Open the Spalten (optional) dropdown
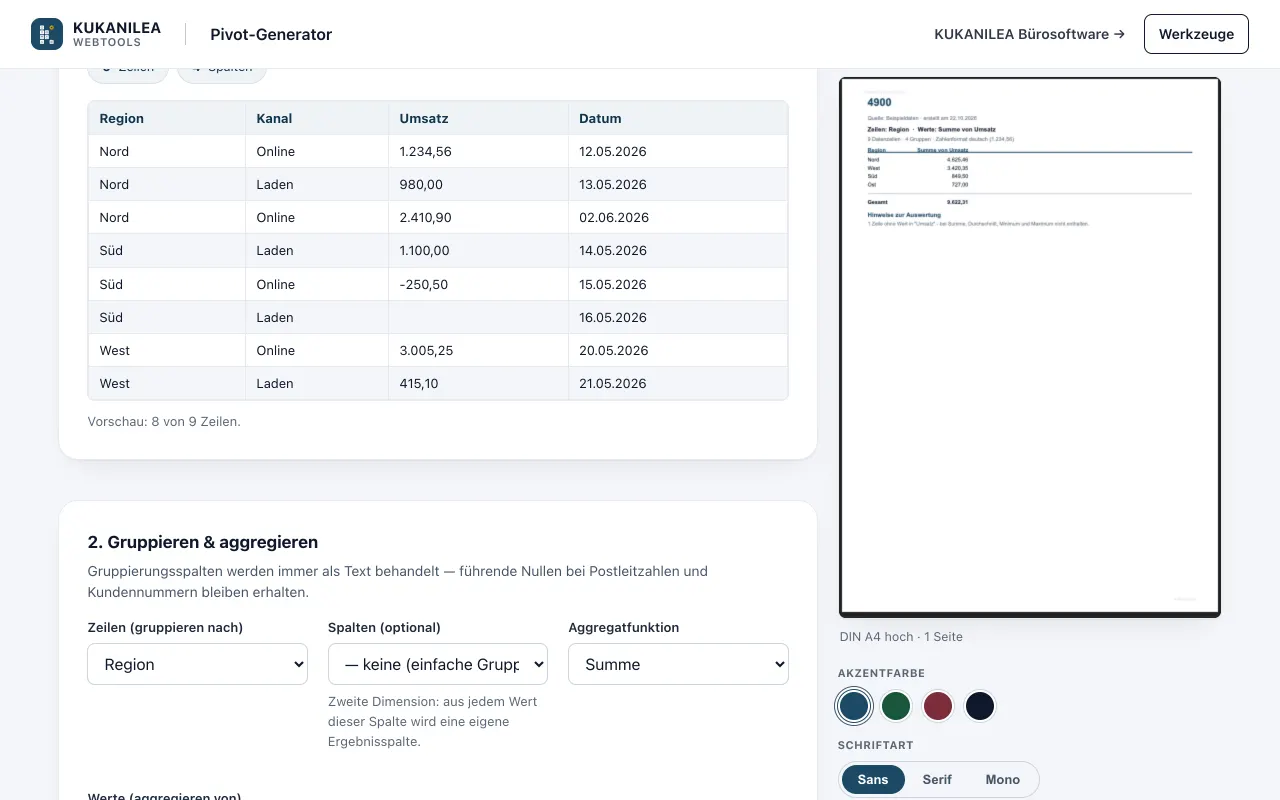 tap(438, 664)
